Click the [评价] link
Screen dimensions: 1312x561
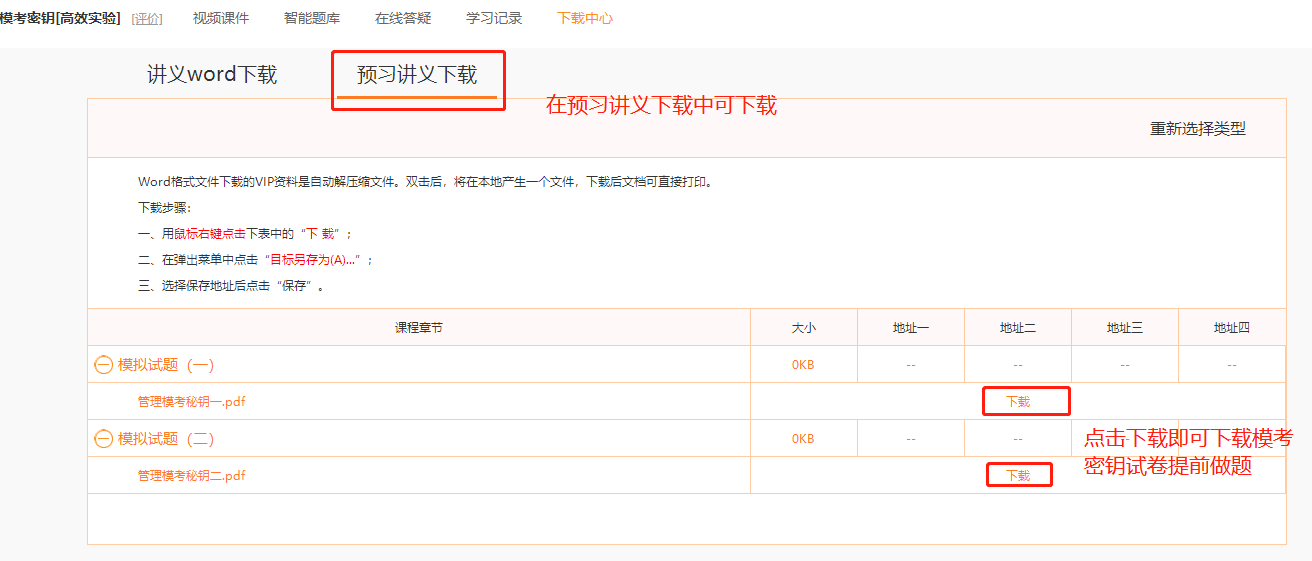tap(147, 19)
